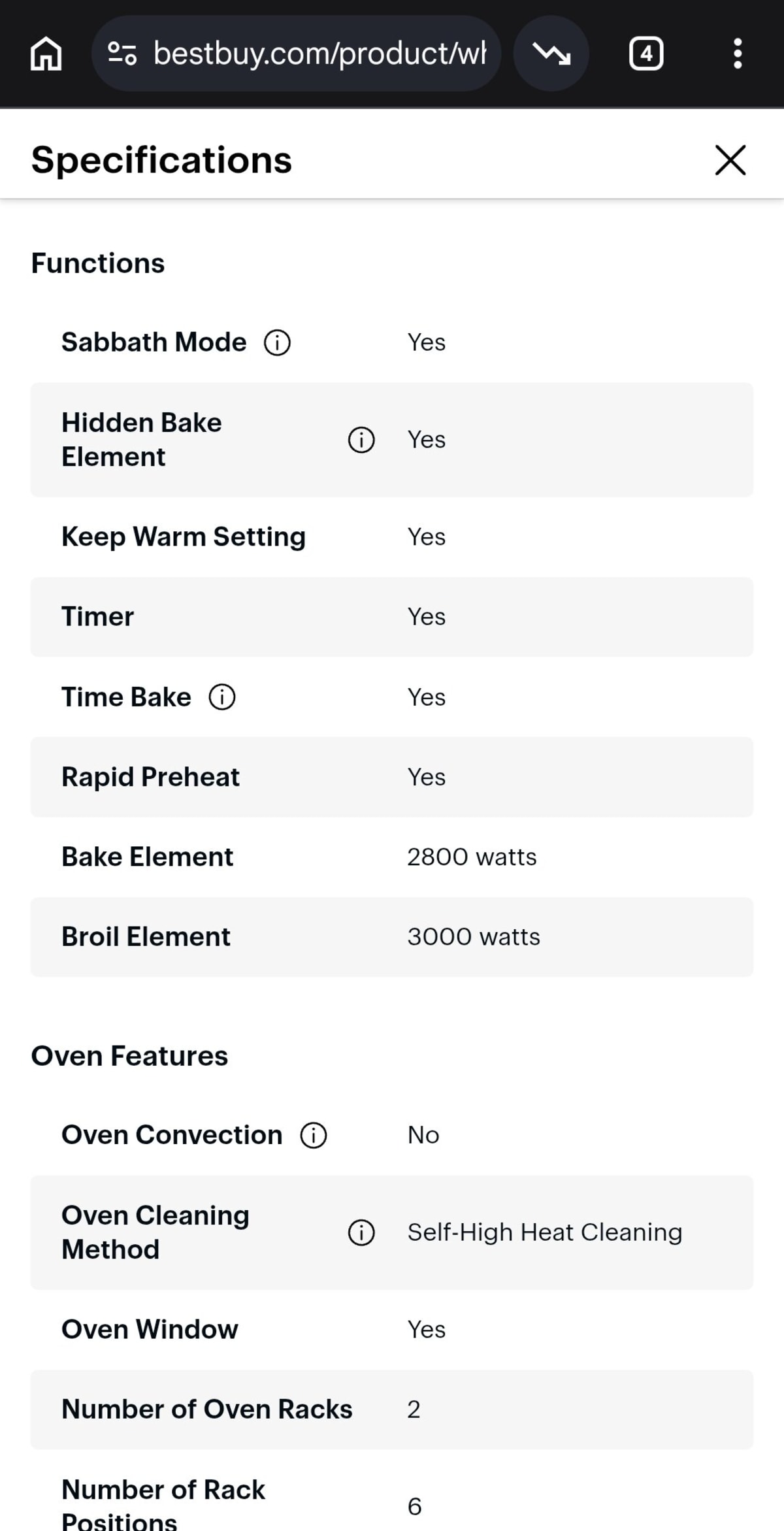Tap the bestbuy.com URL address field
This screenshot has width=784, height=1531.
coord(319,54)
